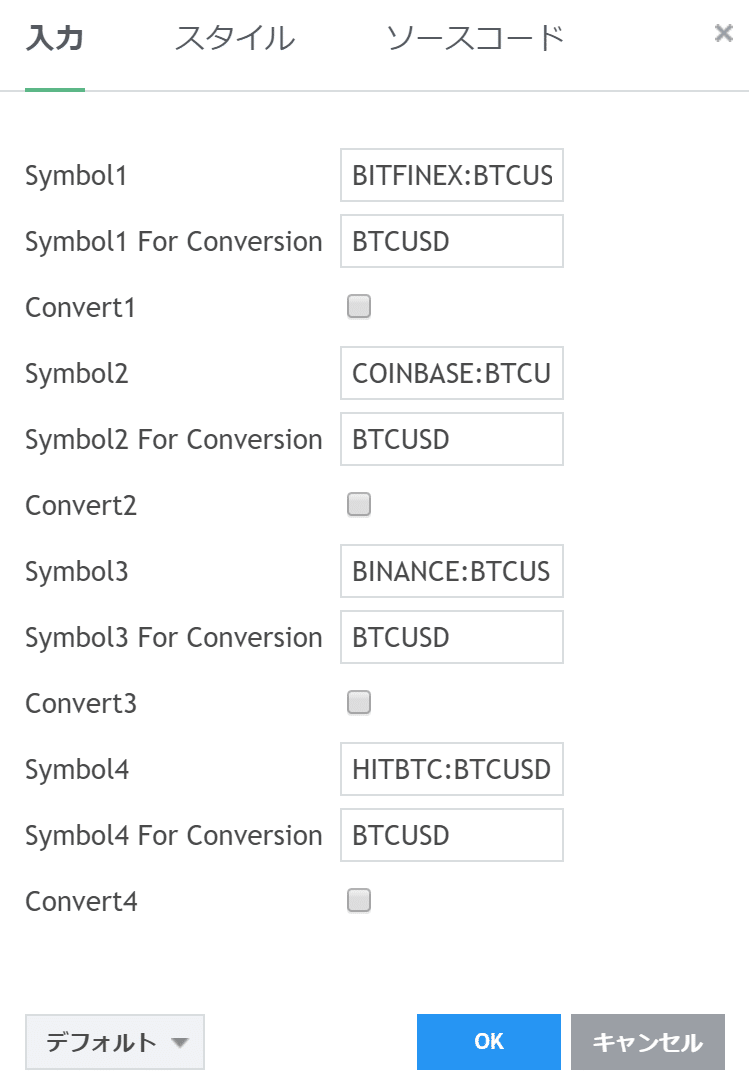Edit the Symbol2 COINBASE input field
This screenshot has height=1084, width=749.
452,374
